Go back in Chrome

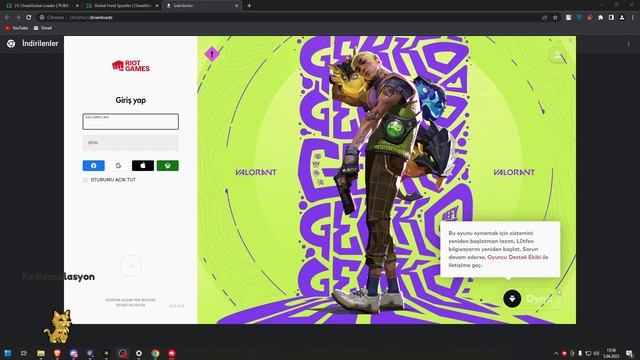coord(7,18)
